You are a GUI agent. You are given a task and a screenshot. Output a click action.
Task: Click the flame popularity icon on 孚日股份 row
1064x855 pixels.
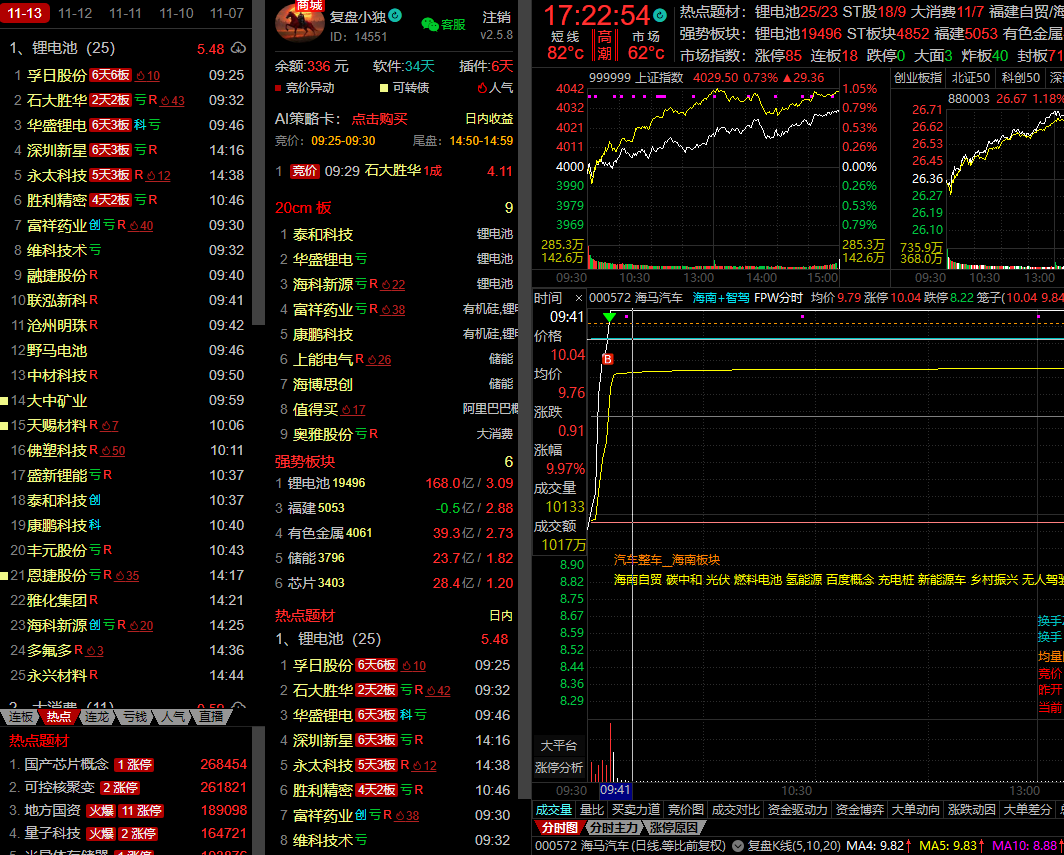tap(141, 75)
